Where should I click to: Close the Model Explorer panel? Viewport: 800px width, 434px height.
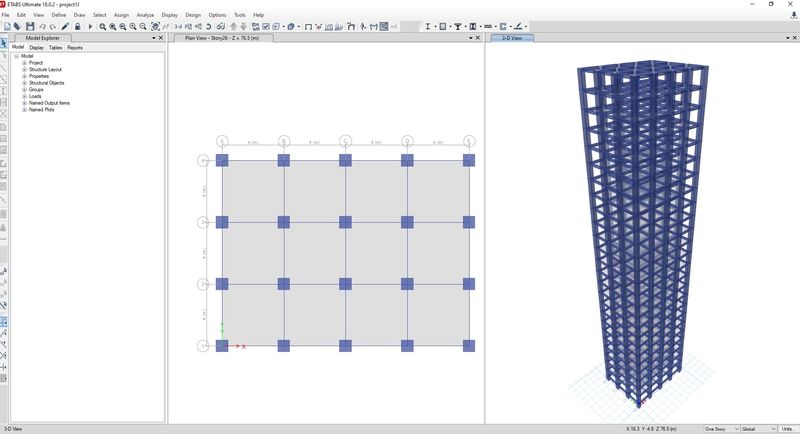(161, 38)
